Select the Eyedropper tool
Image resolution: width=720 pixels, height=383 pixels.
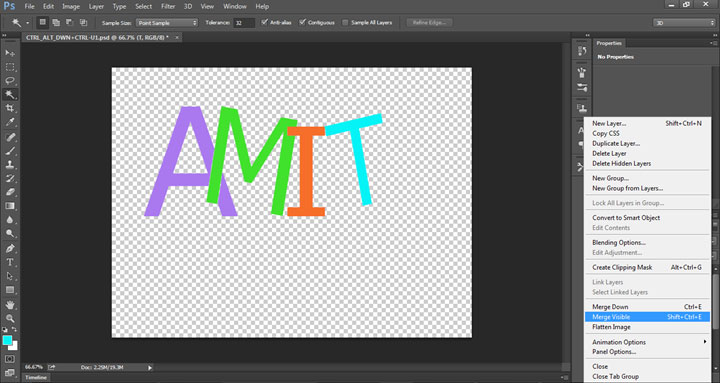click(x=10, y=122)
